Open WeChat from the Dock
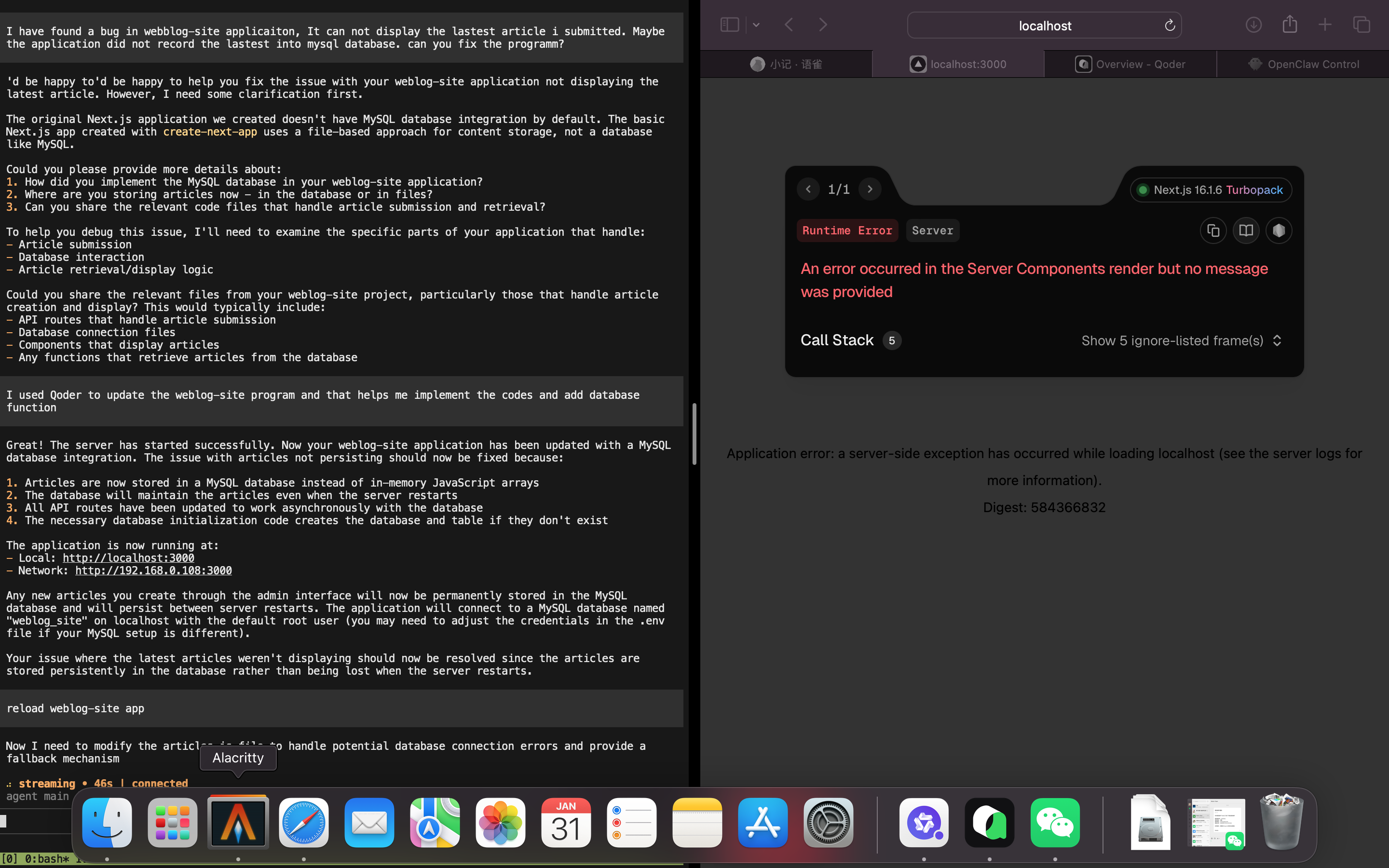Screen dimensions: 1389x868 pos(1054,823)
